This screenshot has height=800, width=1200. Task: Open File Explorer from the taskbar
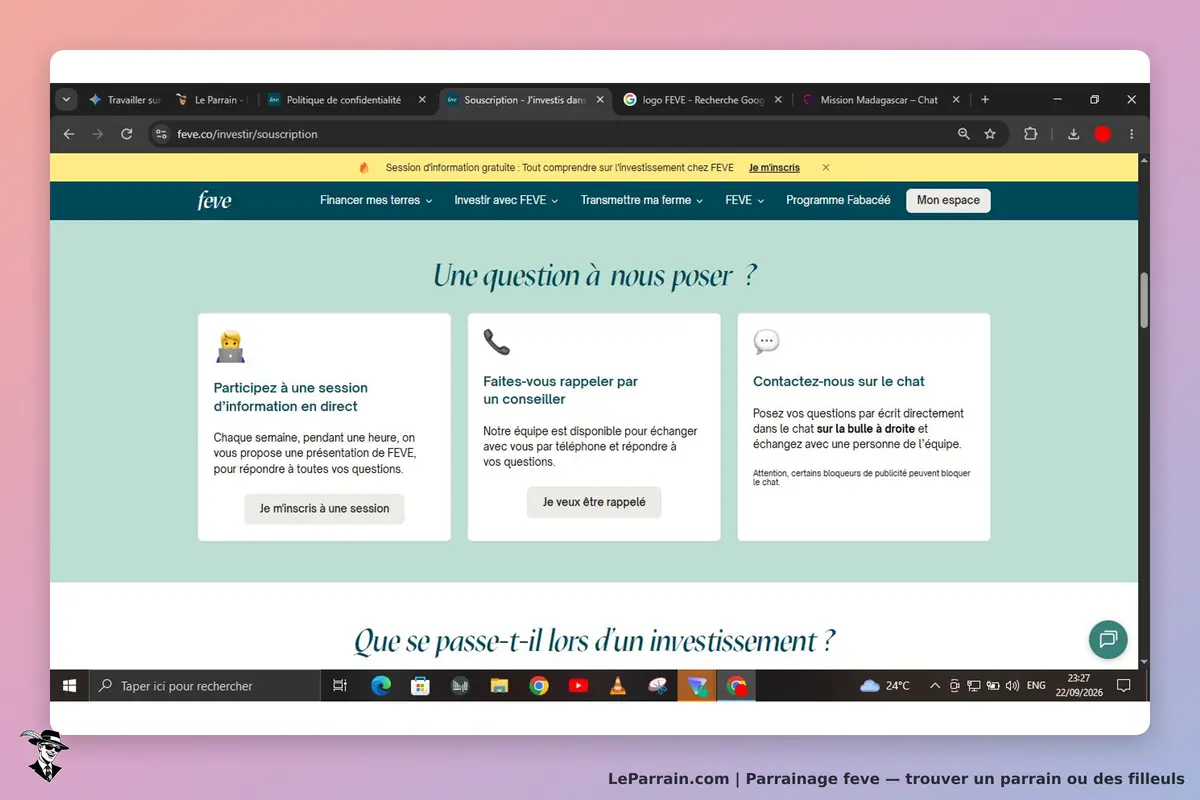(499, 686)
